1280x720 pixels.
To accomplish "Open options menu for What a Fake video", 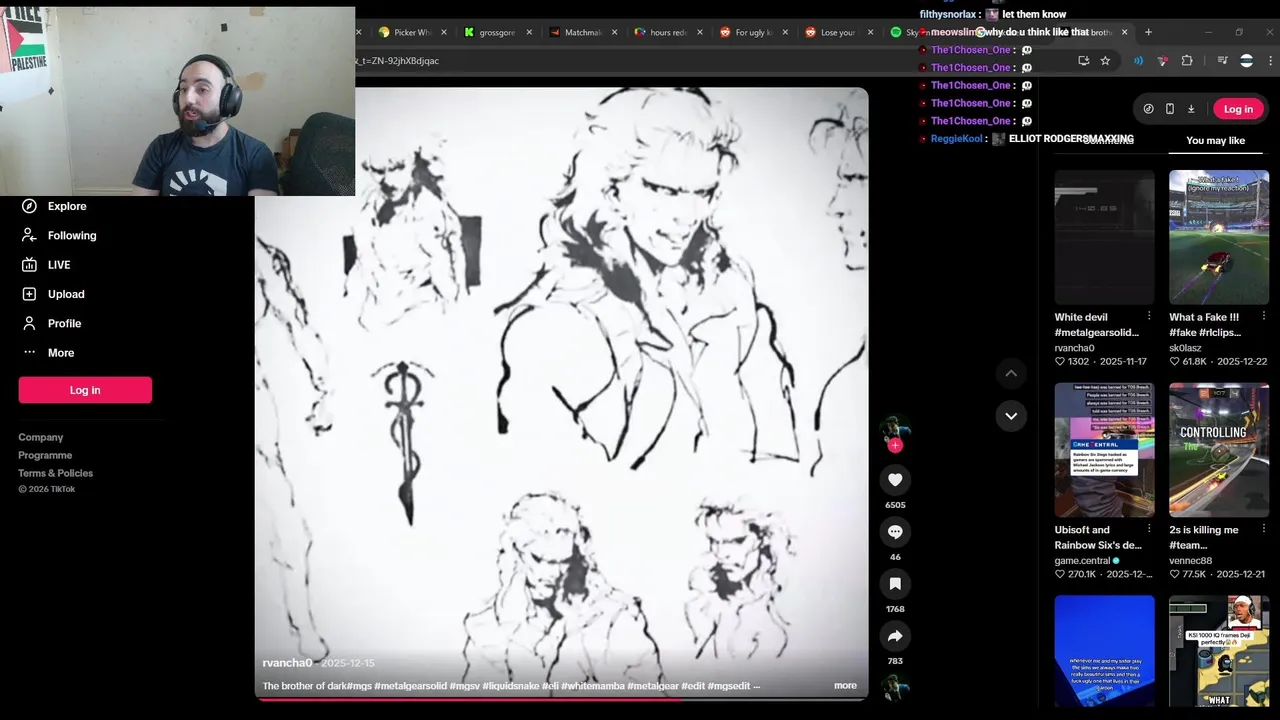I will pos(1263,316).
